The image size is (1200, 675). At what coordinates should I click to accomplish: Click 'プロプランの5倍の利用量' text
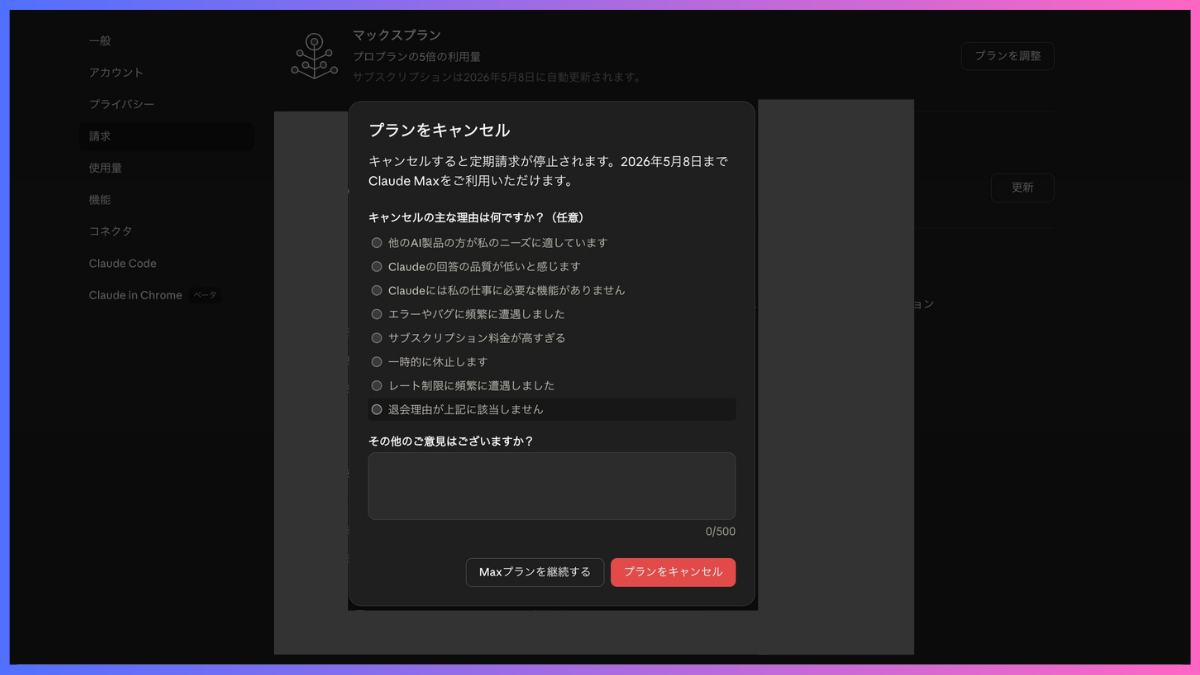417,57
